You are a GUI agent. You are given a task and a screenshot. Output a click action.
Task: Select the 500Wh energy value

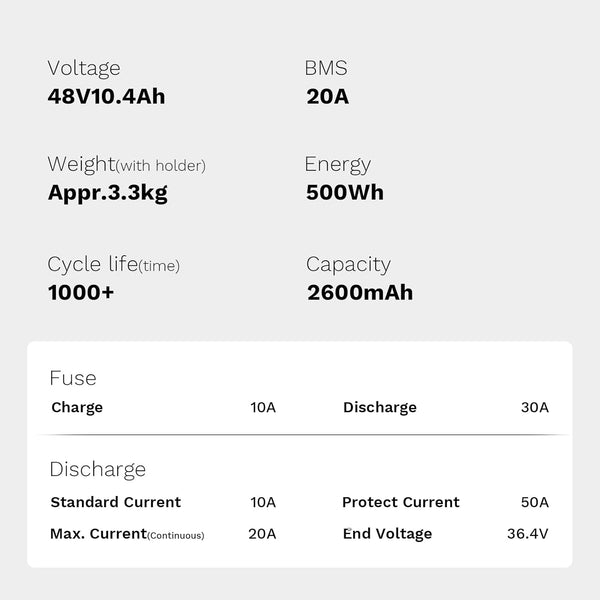click(345, 192)
